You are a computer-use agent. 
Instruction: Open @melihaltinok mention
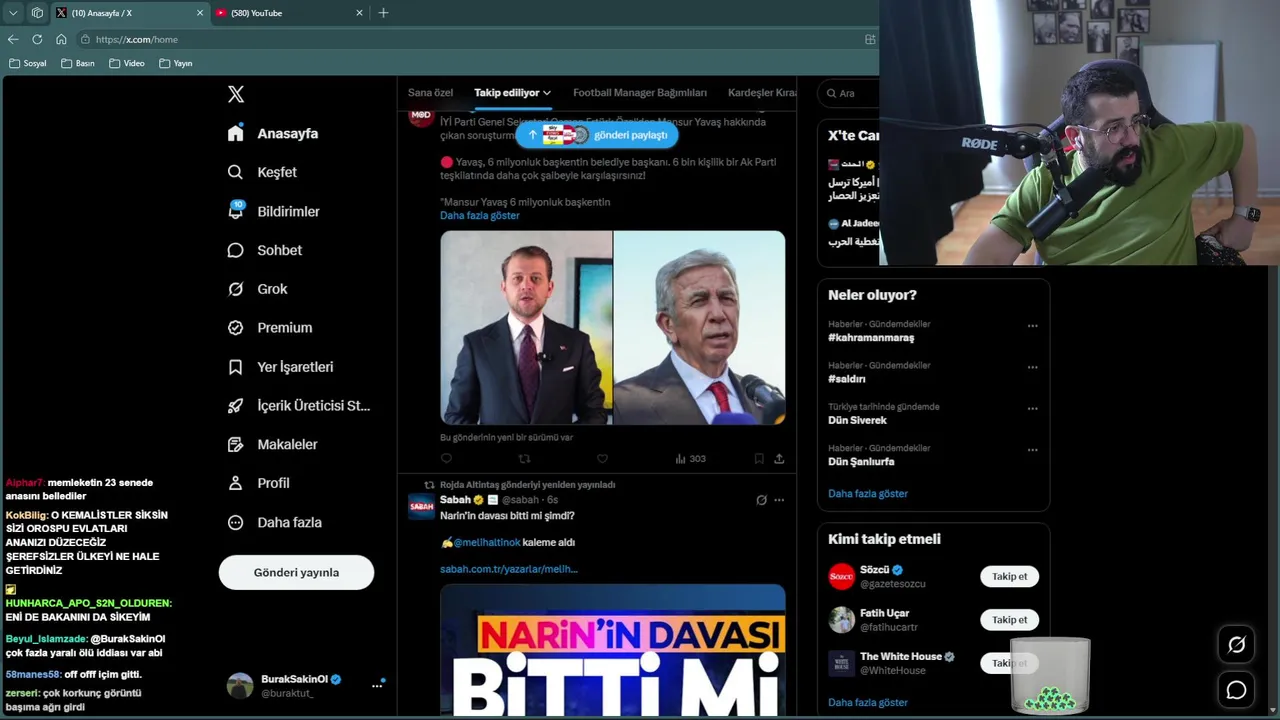[487, 542]
